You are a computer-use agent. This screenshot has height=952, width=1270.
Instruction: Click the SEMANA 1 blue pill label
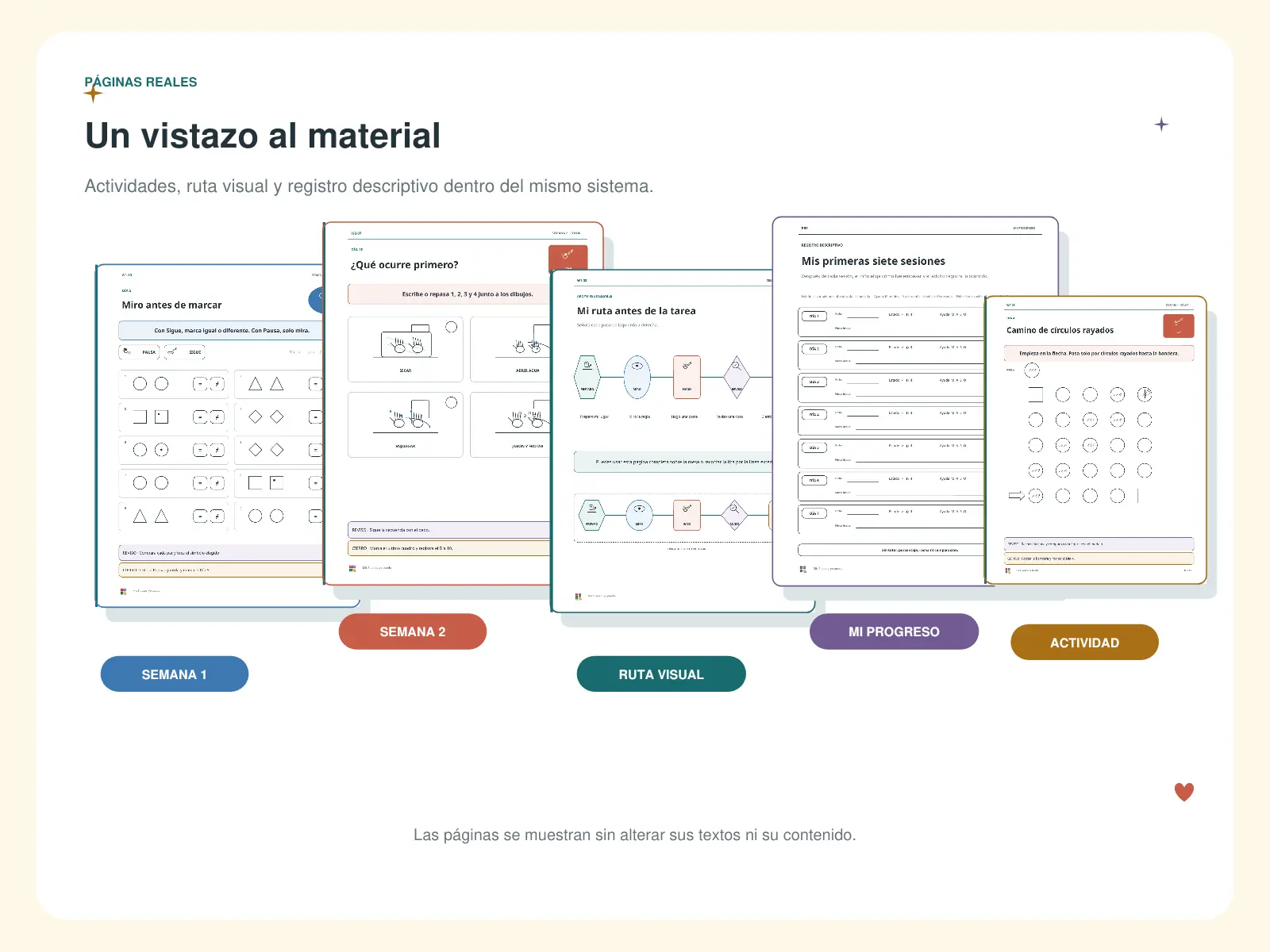(x=175, y=674)
